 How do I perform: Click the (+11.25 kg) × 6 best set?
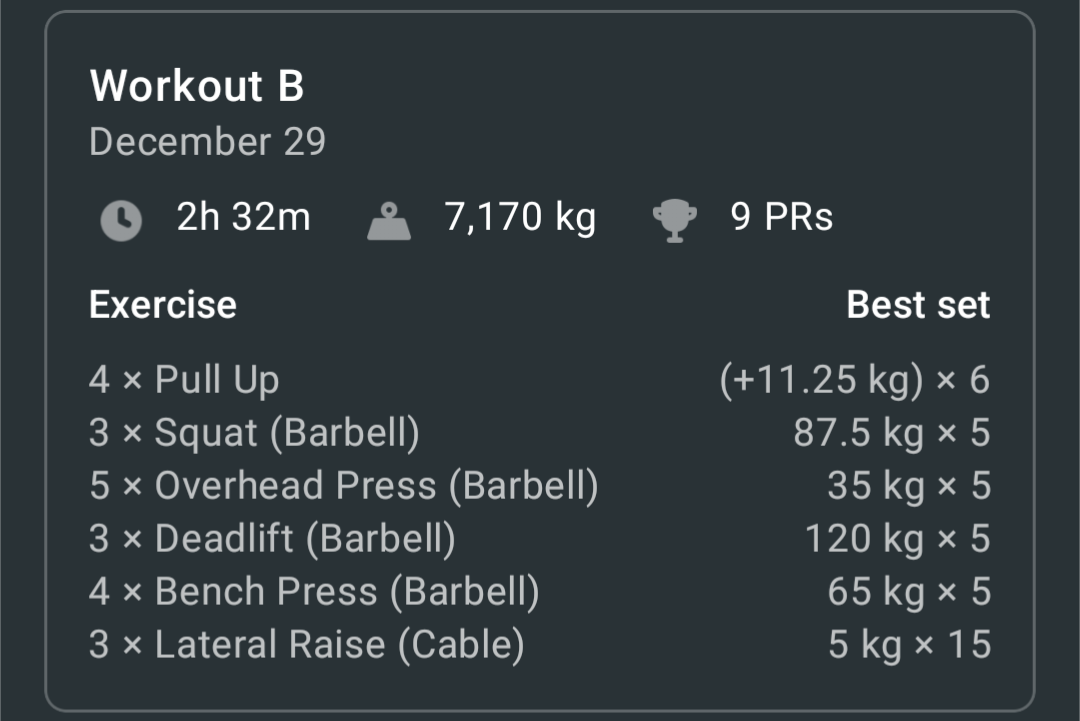855,381
